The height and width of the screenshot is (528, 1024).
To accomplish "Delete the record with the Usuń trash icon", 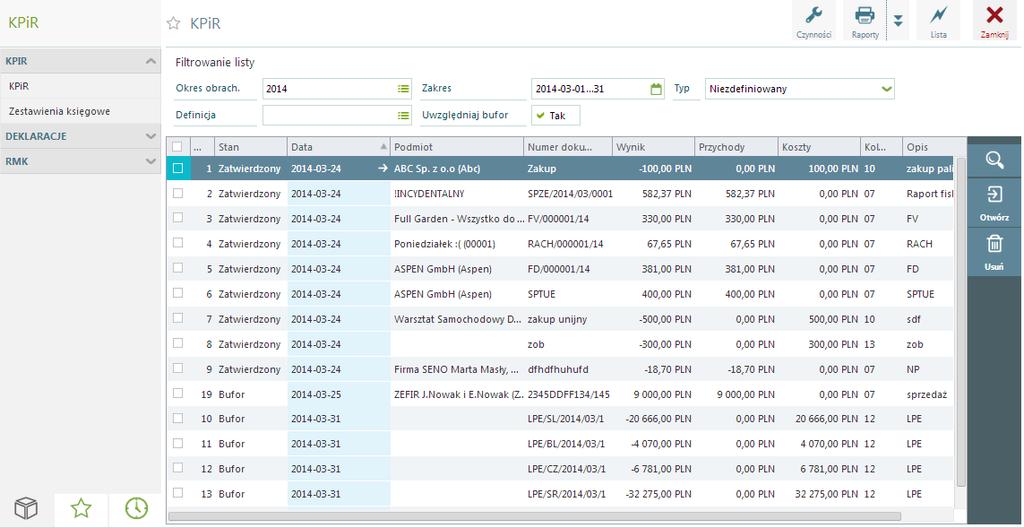I will [x=995, y=252].
